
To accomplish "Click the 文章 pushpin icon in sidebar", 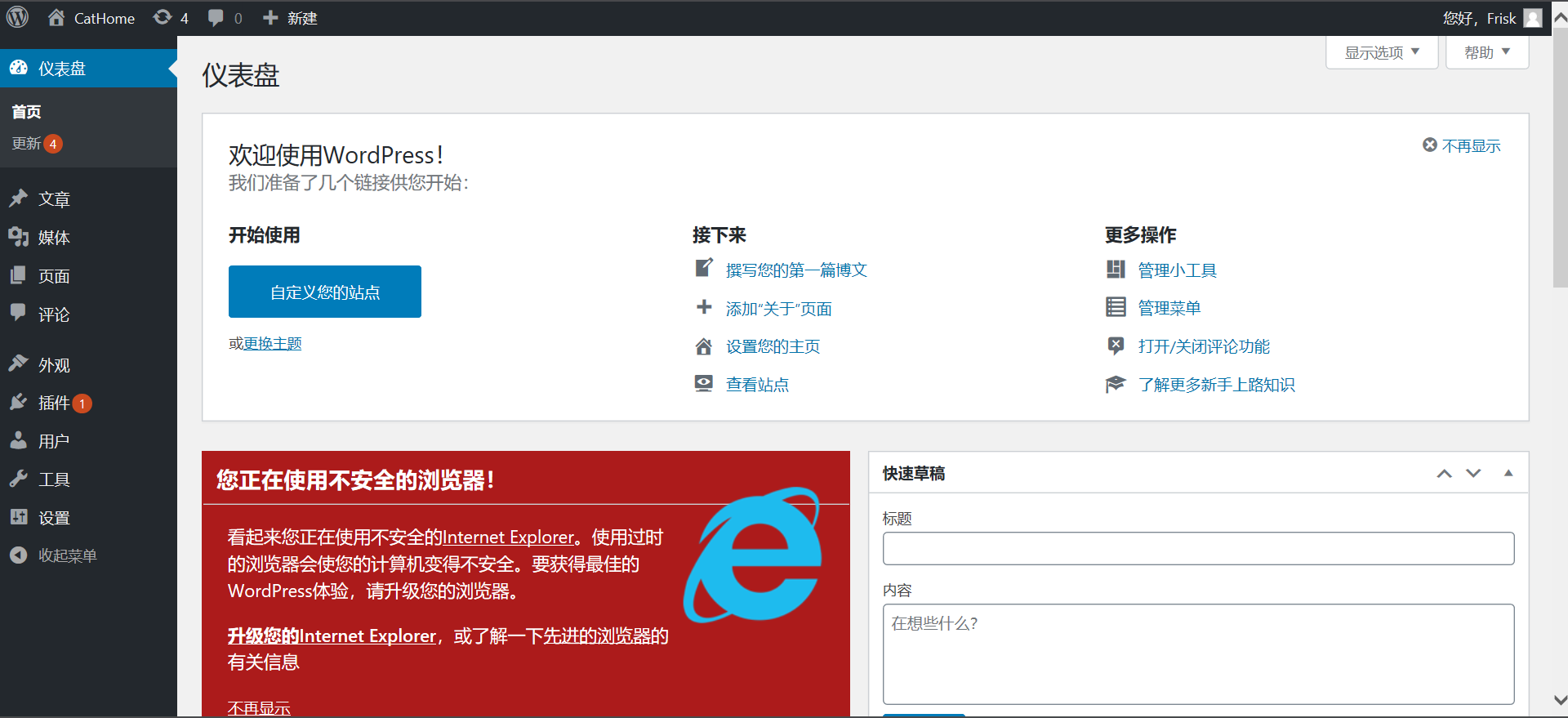I will click(18, 198).
